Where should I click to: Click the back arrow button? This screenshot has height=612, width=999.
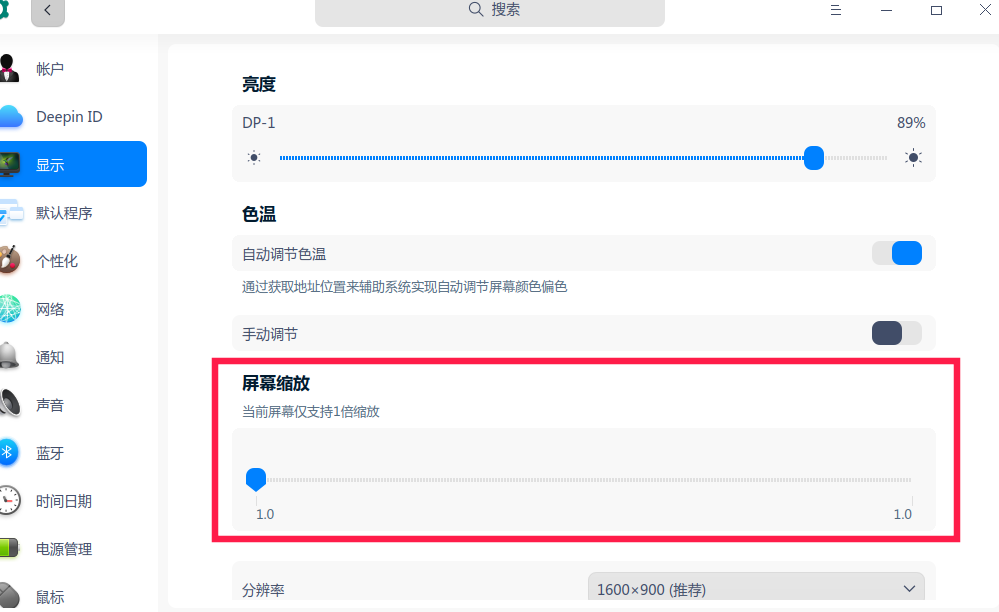47,12
